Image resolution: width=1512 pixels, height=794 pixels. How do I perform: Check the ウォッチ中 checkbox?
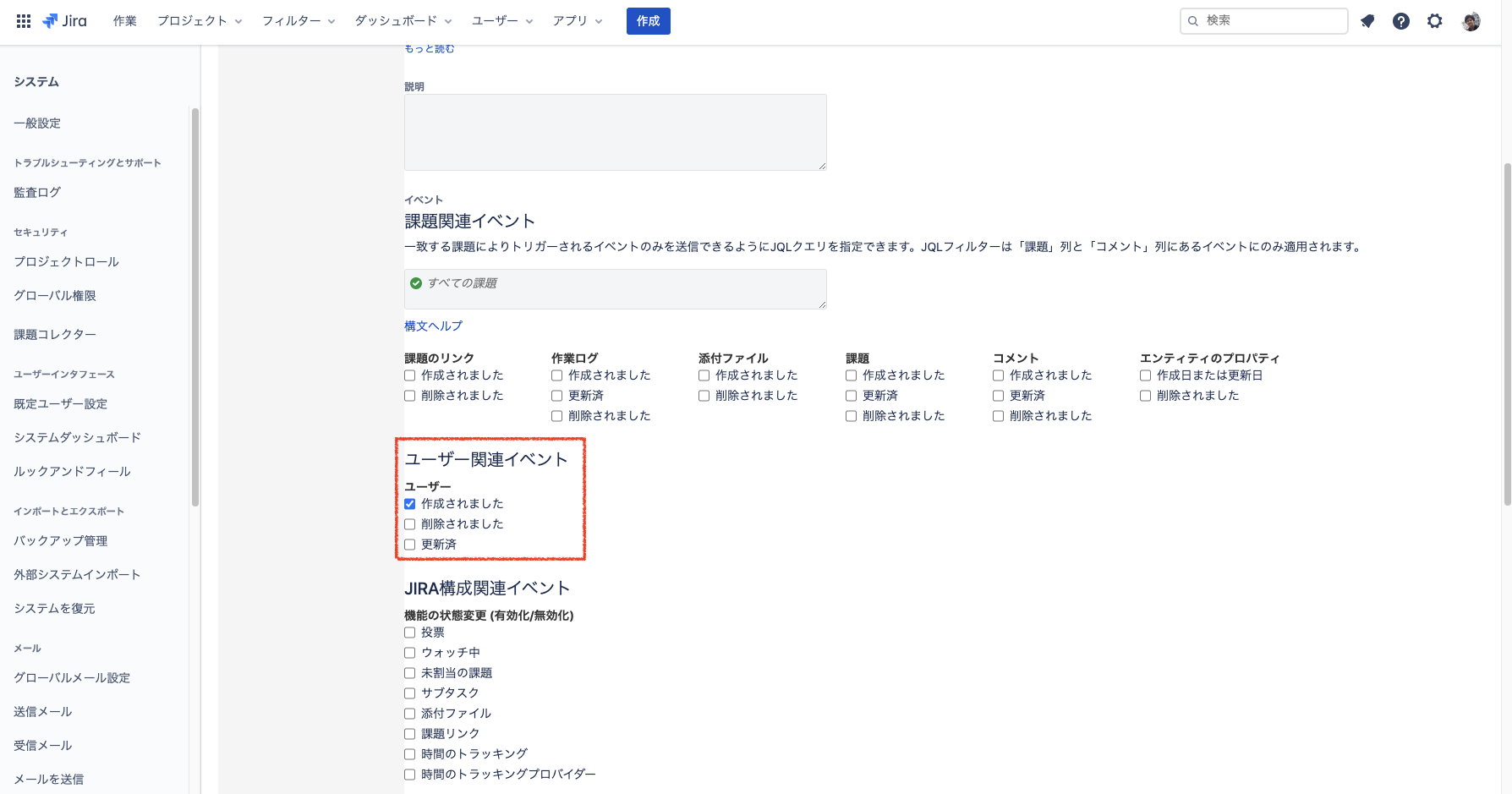[x=410, y=653]
